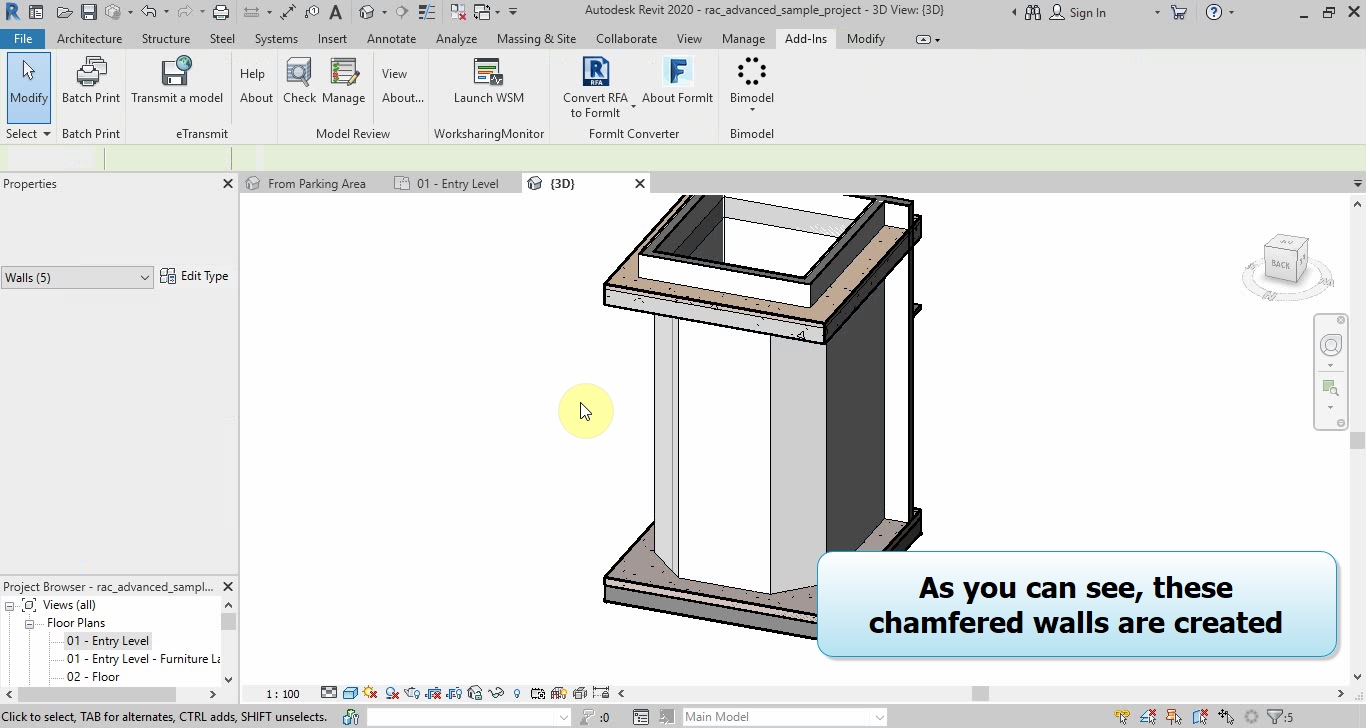Select the Modify tool

coord(28,85)
